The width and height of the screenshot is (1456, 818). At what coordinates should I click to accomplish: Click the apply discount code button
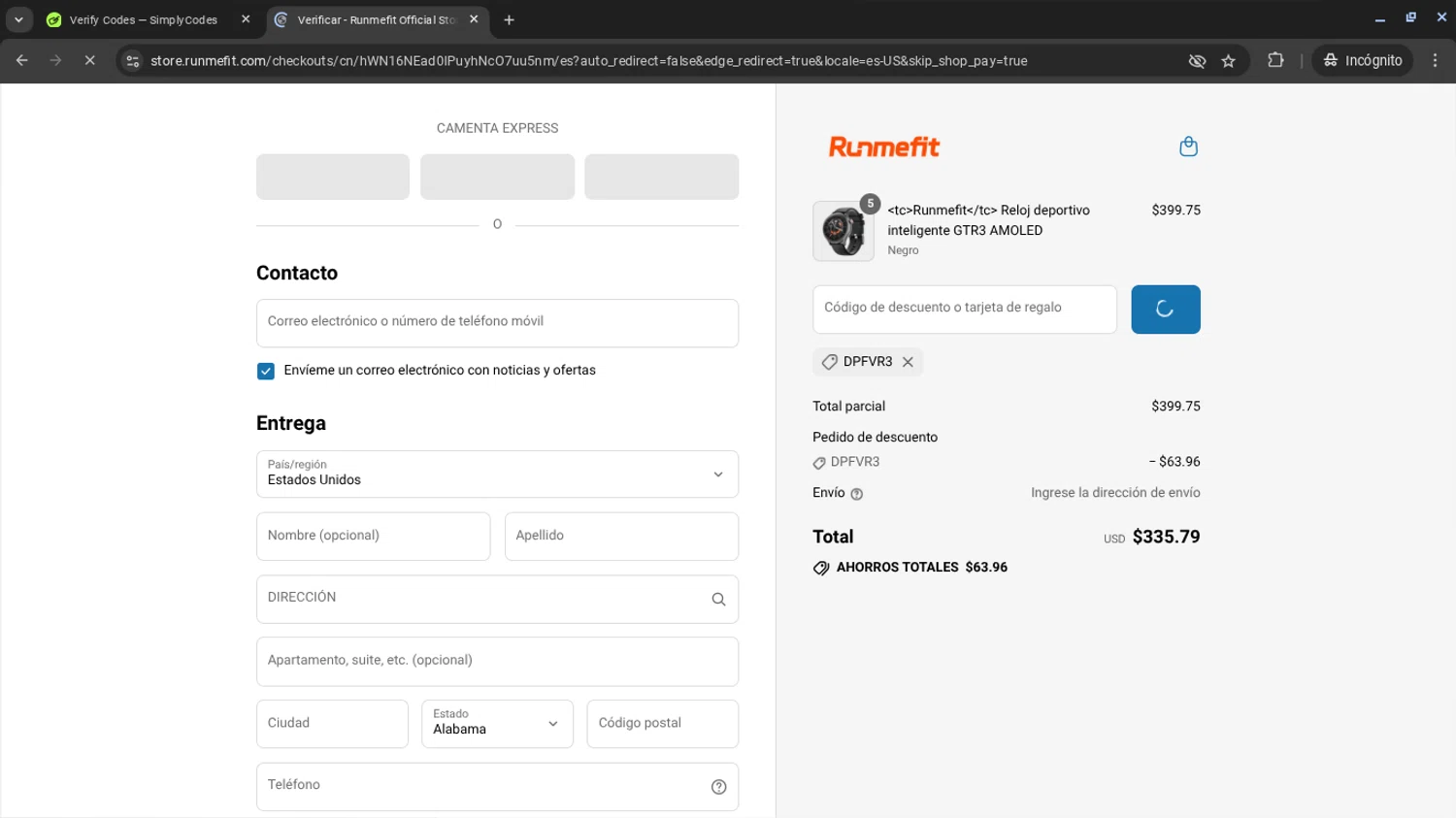click(1166, 310)
